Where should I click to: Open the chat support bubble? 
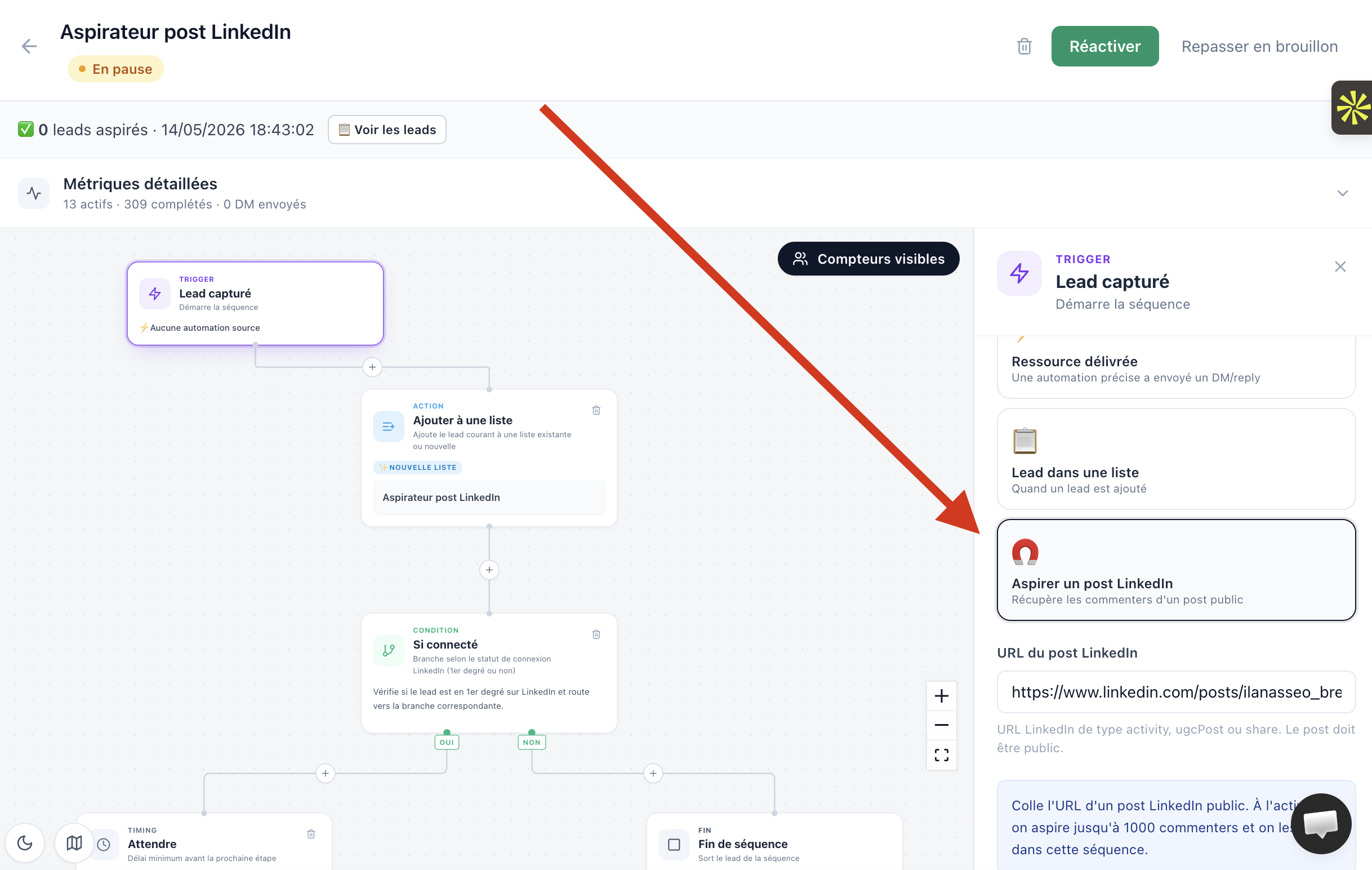coord(1321,824)
